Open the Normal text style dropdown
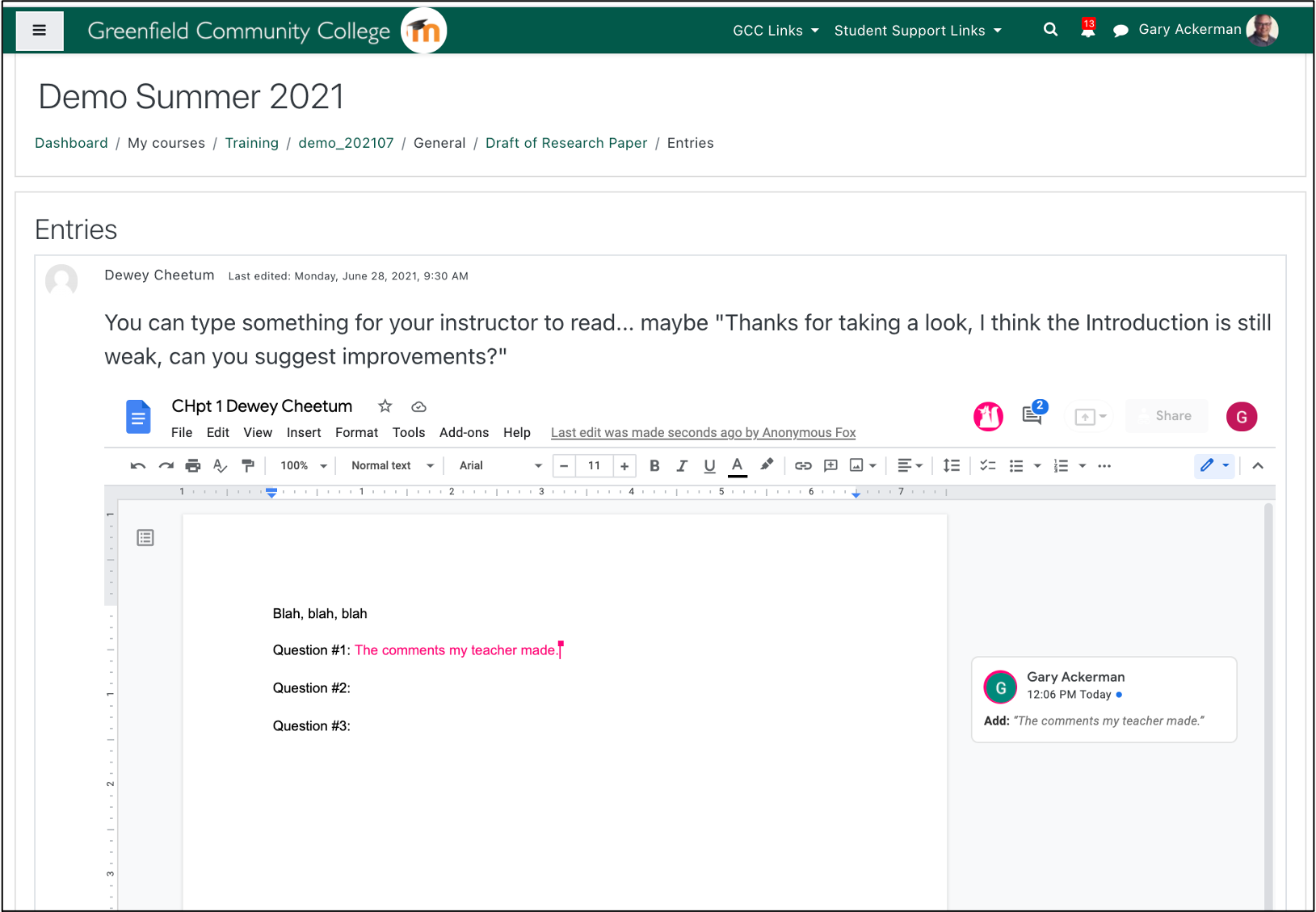 click(x=390, y=465)
